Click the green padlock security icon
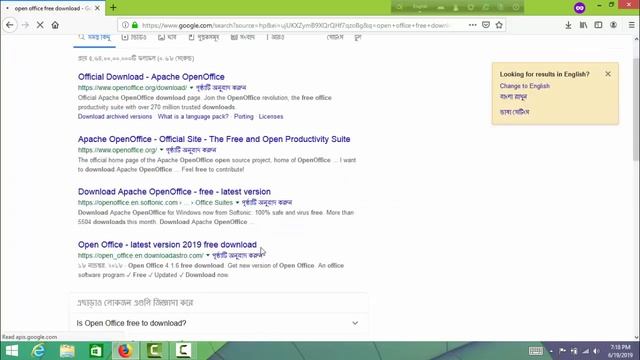Image resolution: width=640 pixels, height=360 pixels. point(135,25)
